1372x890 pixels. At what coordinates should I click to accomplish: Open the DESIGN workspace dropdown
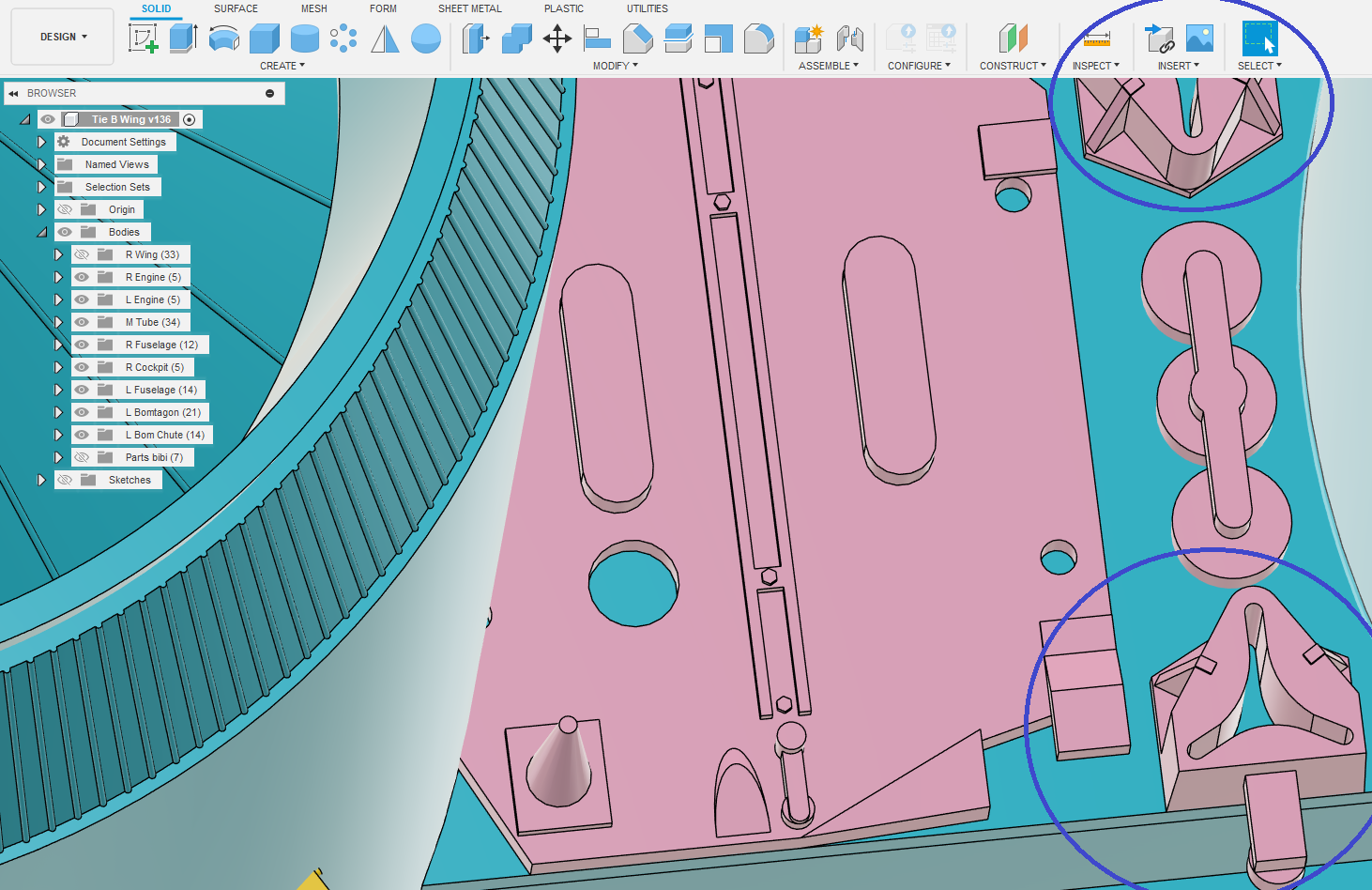tap(63, 37)
